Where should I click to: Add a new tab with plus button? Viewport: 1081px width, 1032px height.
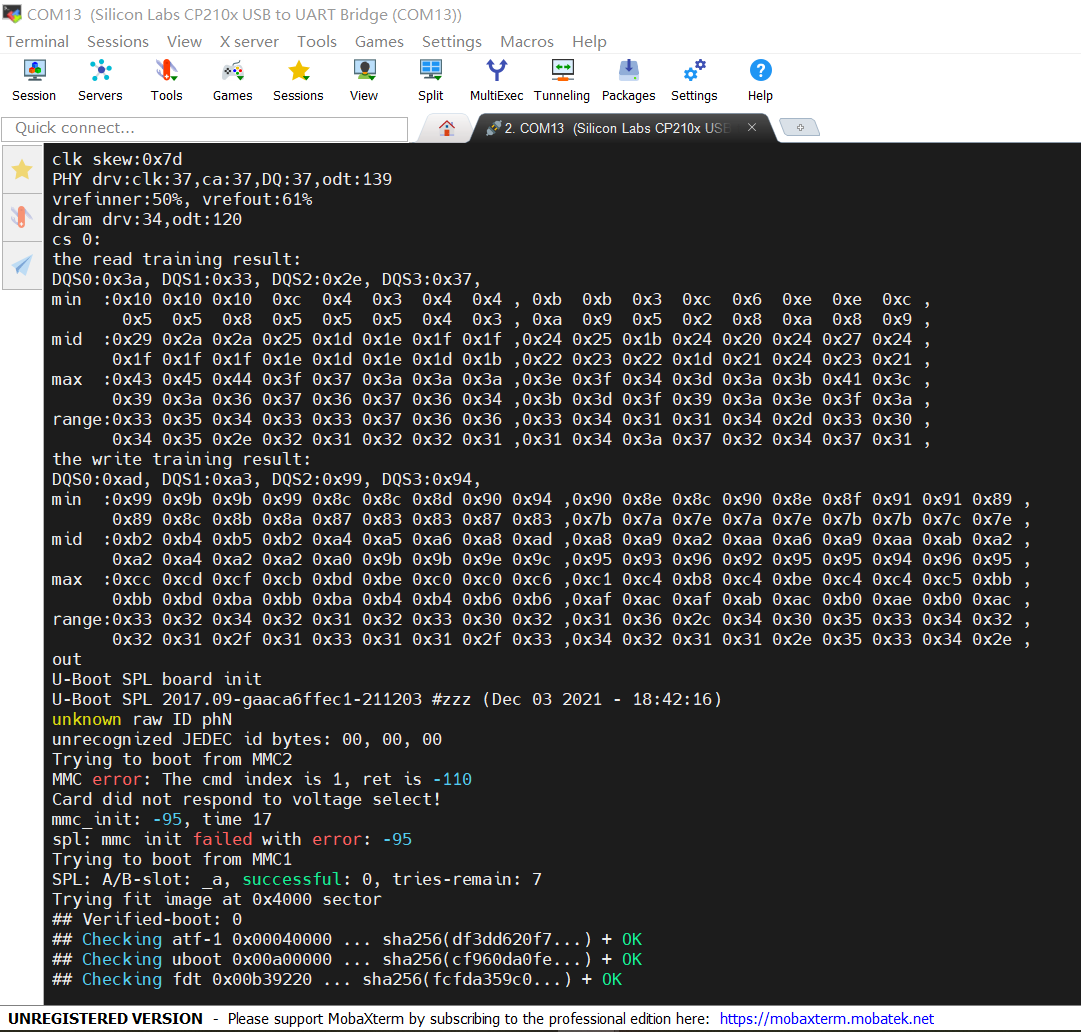(x=800, y=128)
